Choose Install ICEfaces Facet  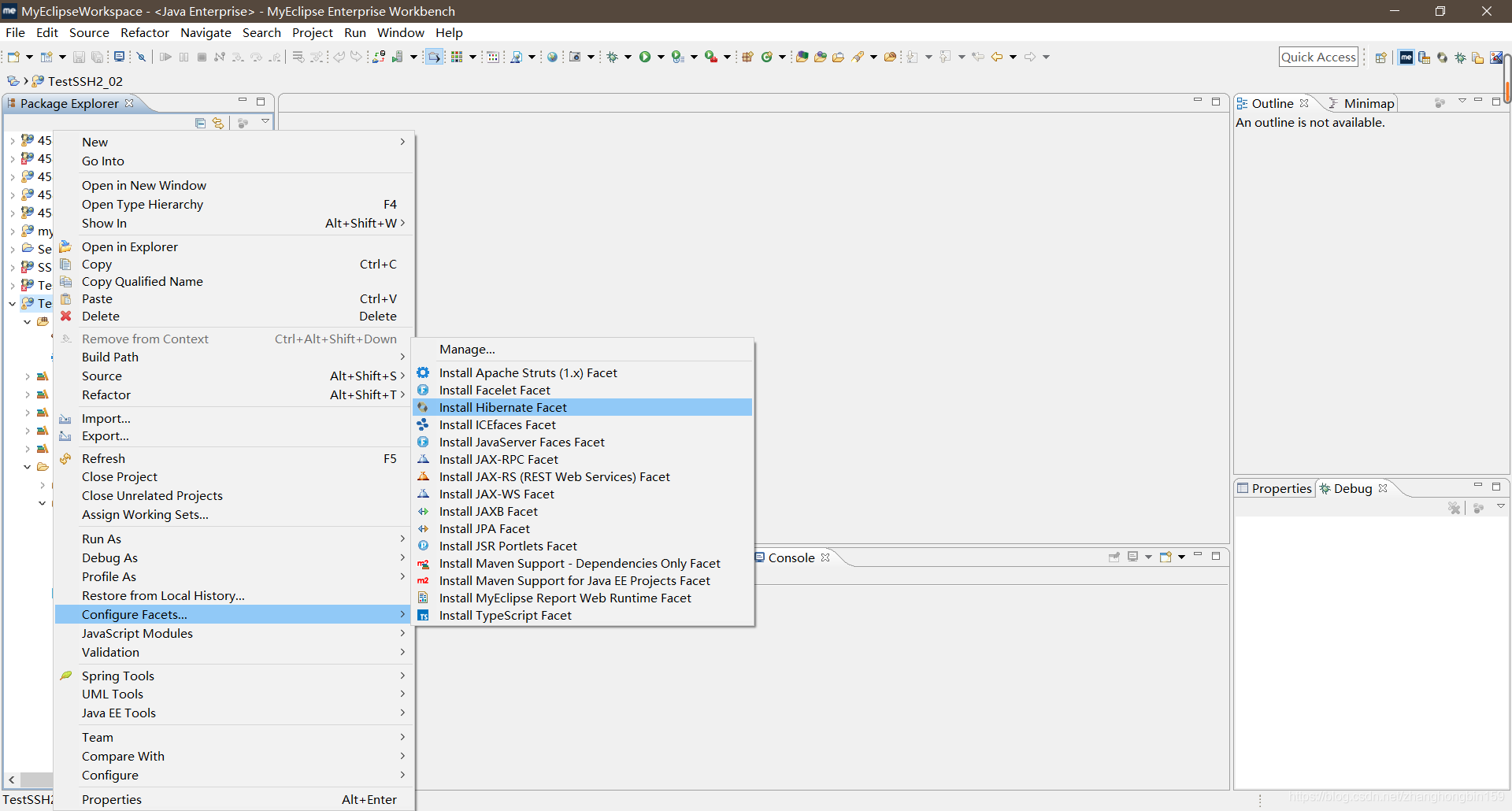pyautogui.click(x=583, y=424)
